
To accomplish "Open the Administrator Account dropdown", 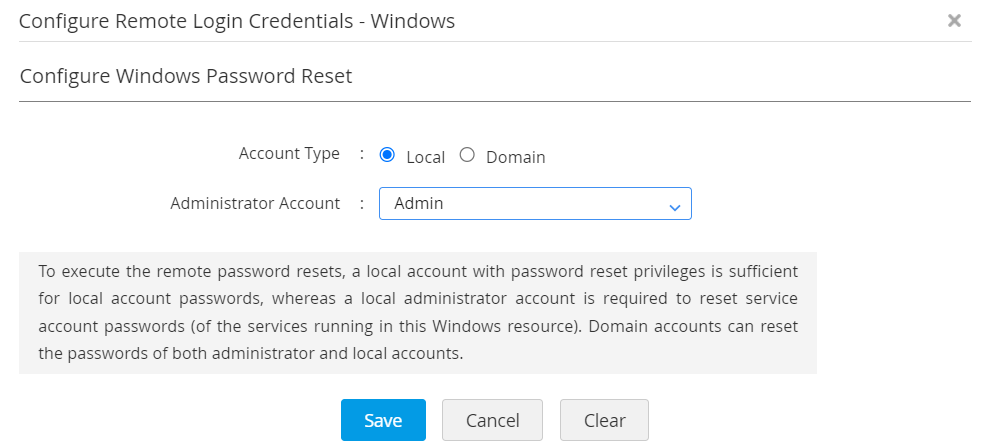I will click(x=535, y=204).
